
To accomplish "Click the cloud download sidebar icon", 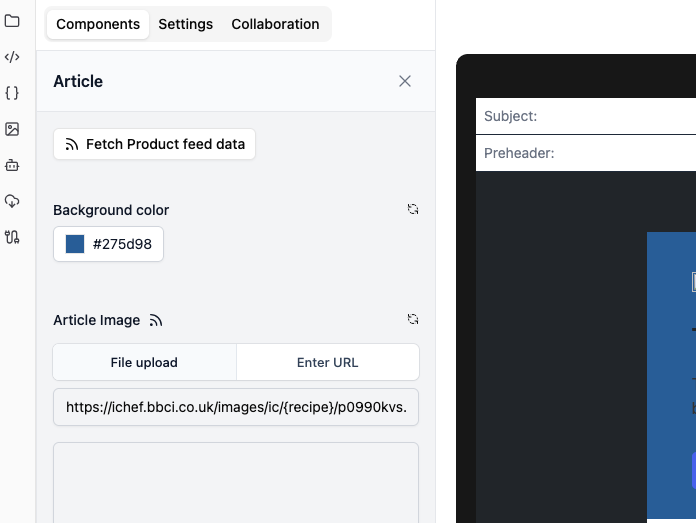I will tap(12, 201).
